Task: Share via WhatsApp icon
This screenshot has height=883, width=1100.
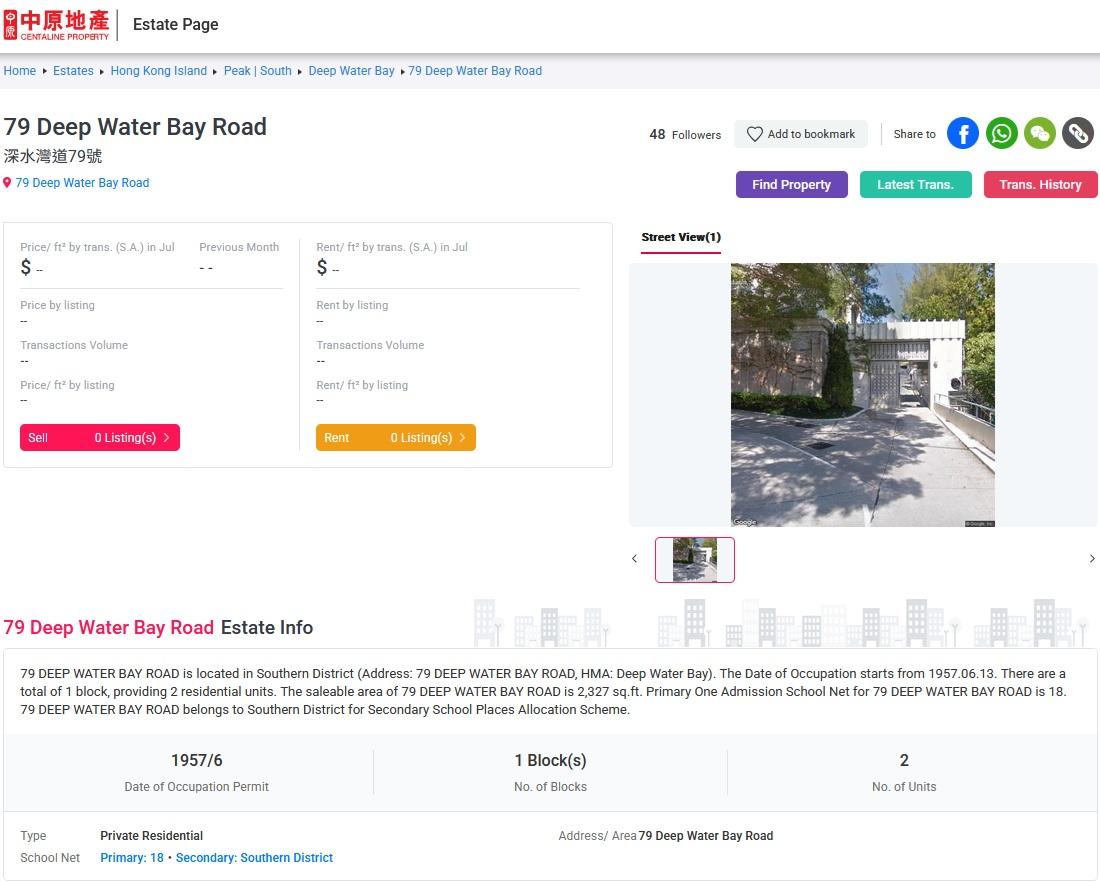Action: pos(1001,133)
